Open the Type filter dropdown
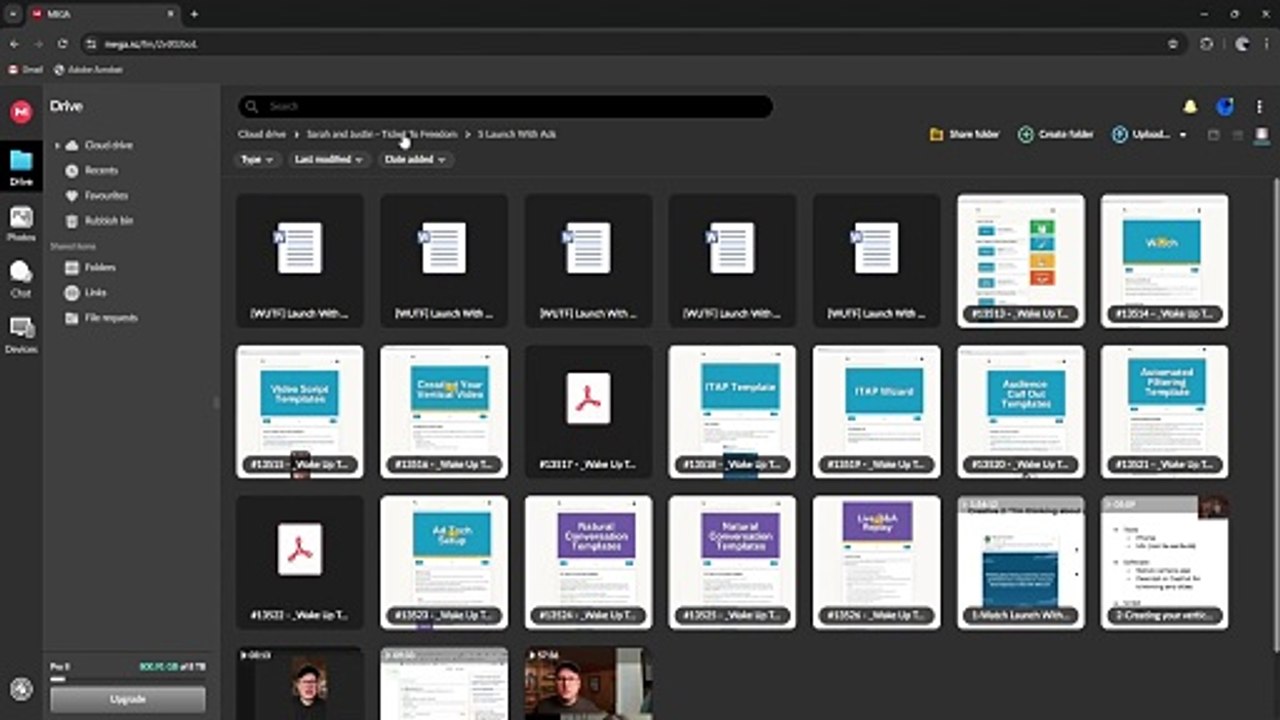 point(257,159)
